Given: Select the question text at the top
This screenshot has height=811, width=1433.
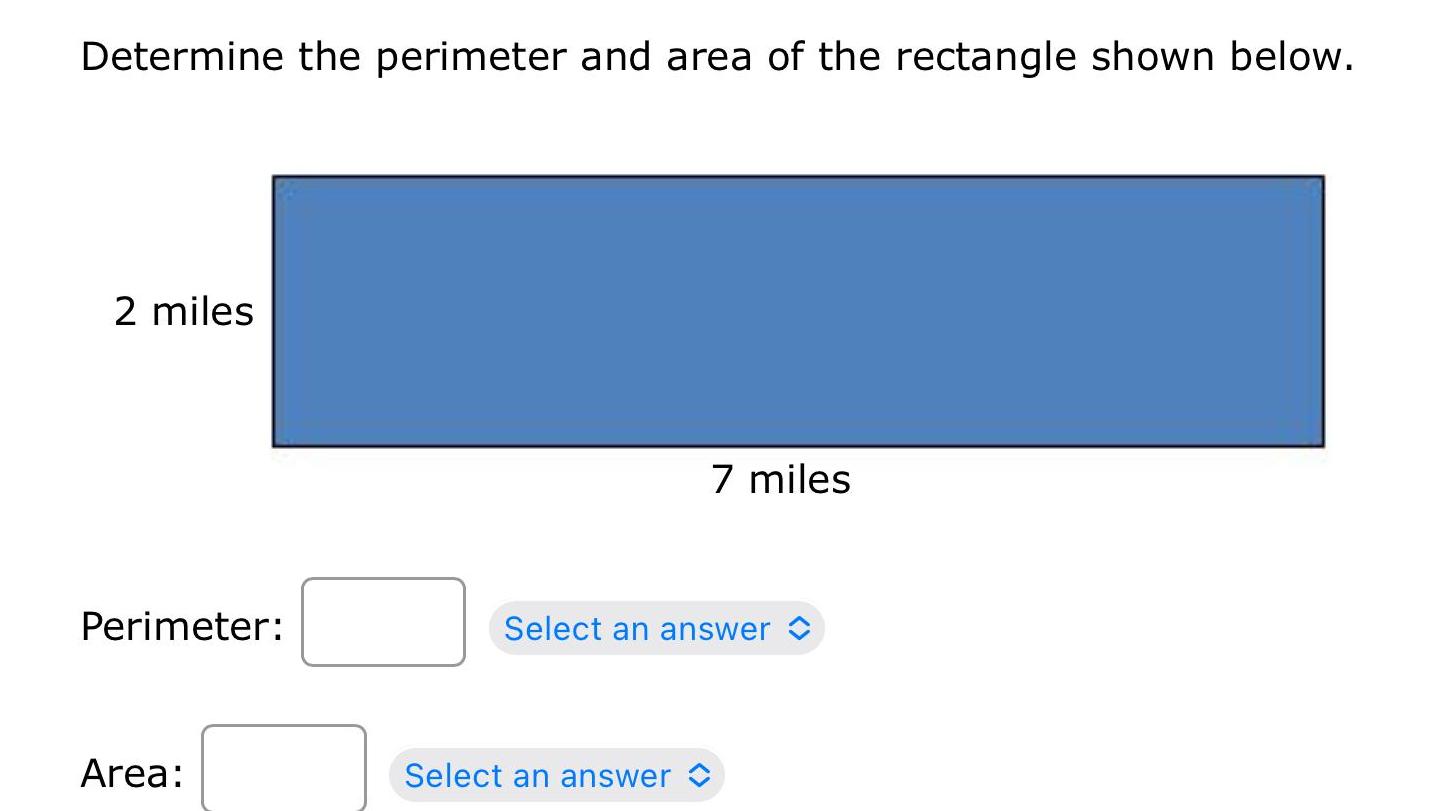Looking at the screenshot, I should click(716, 56).
